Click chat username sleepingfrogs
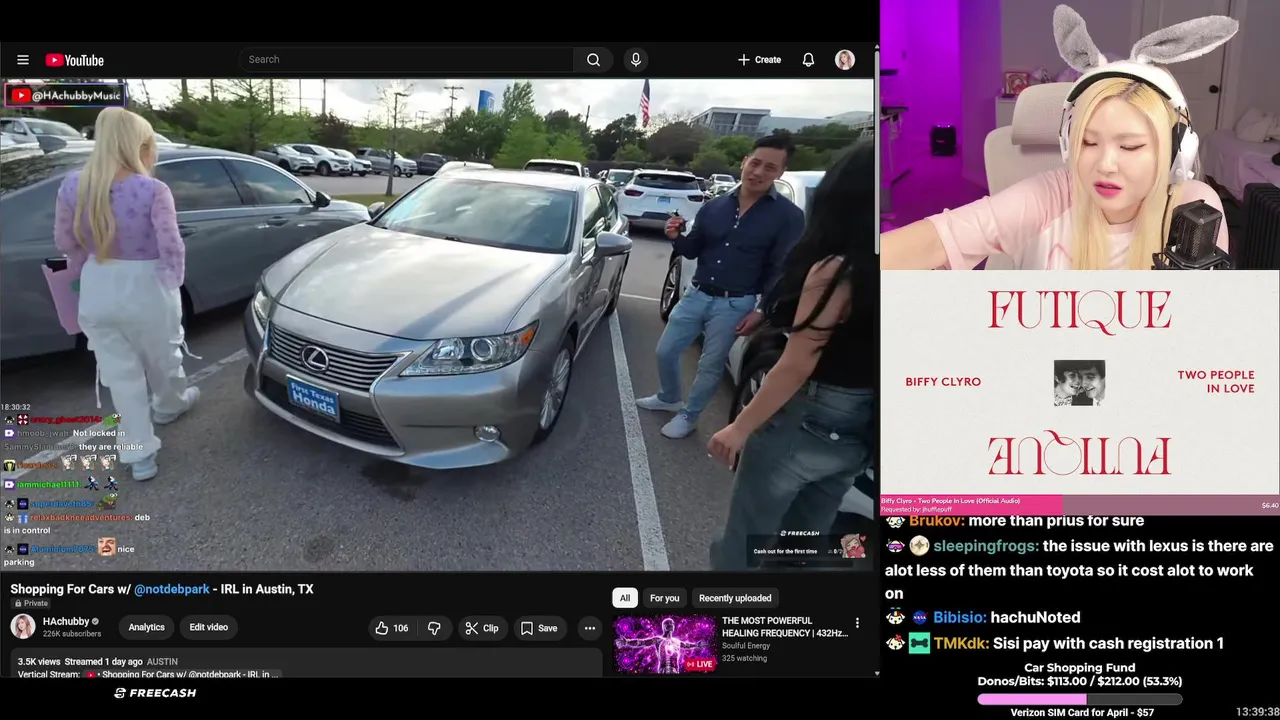Image resolution: width=1280 pixels, height=720 pixels. pyautogui.click(x=985, y=546)
